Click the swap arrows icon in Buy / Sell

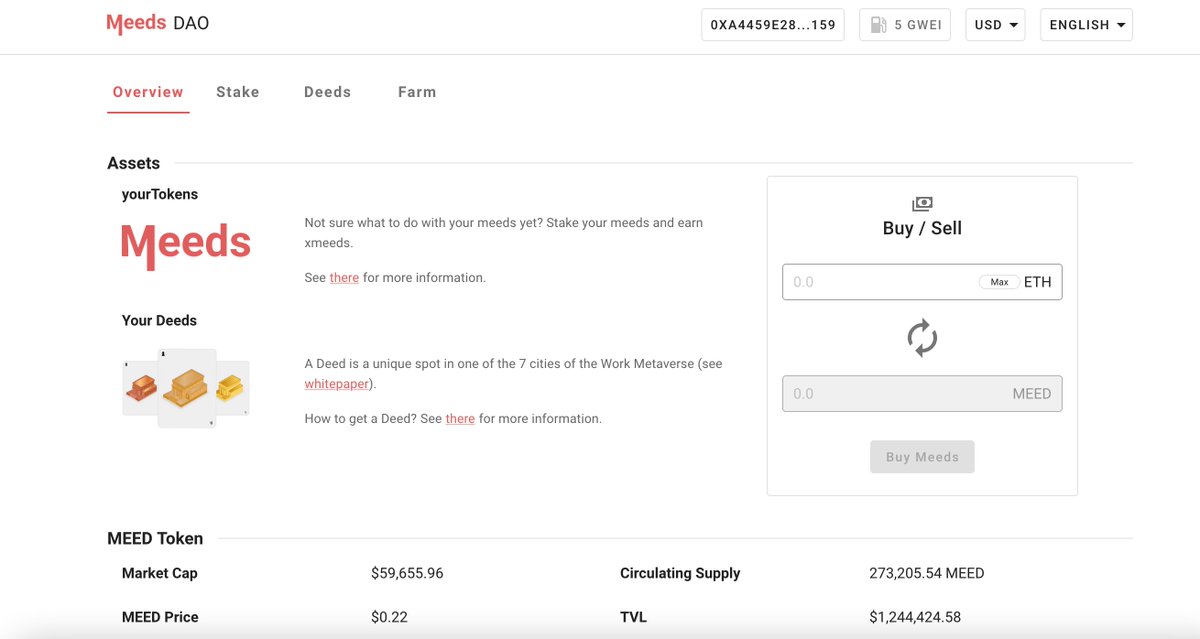(x=922, y=338)
